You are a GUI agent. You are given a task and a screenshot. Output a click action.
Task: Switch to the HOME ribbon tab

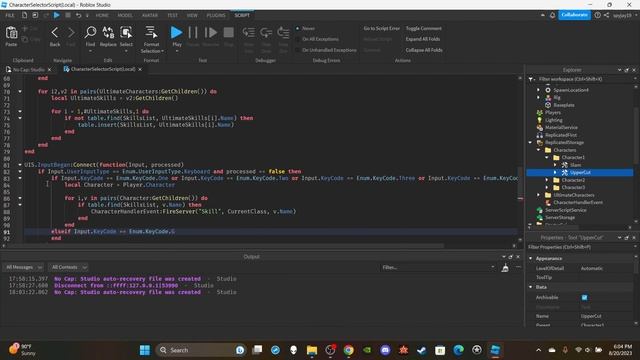(x=102, y=15)
